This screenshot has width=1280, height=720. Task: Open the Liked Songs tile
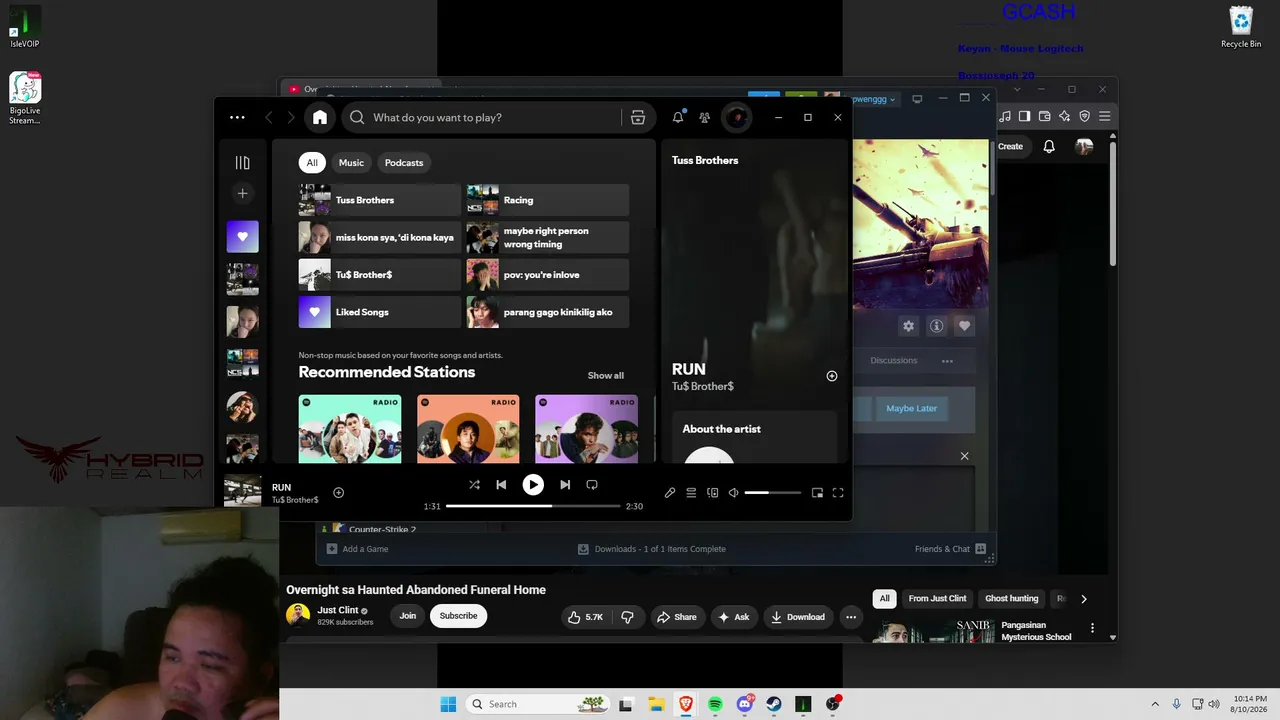click(x=380, y=312)
